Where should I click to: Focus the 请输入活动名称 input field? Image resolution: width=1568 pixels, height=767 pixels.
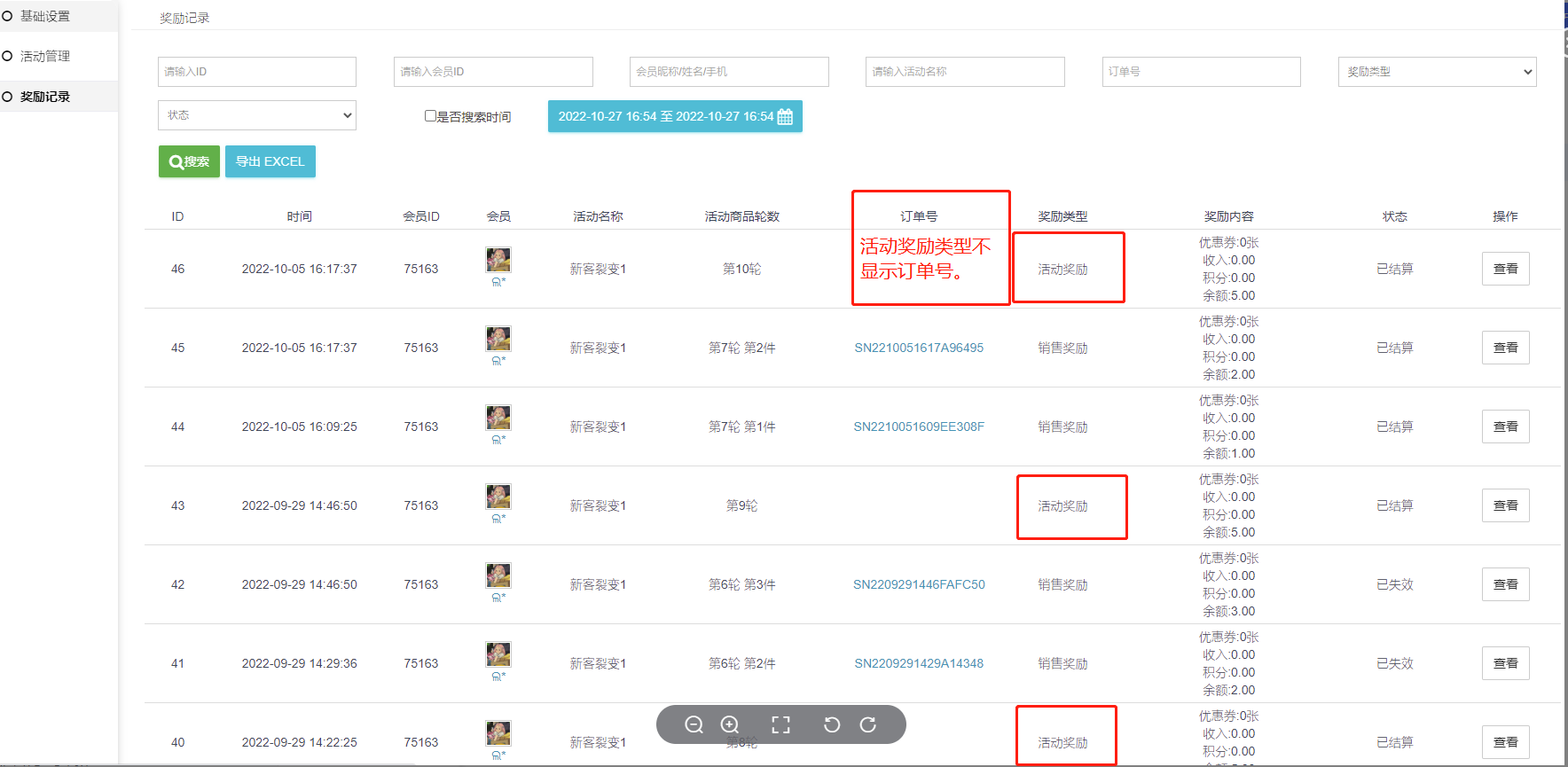click(x=965, y=72)
